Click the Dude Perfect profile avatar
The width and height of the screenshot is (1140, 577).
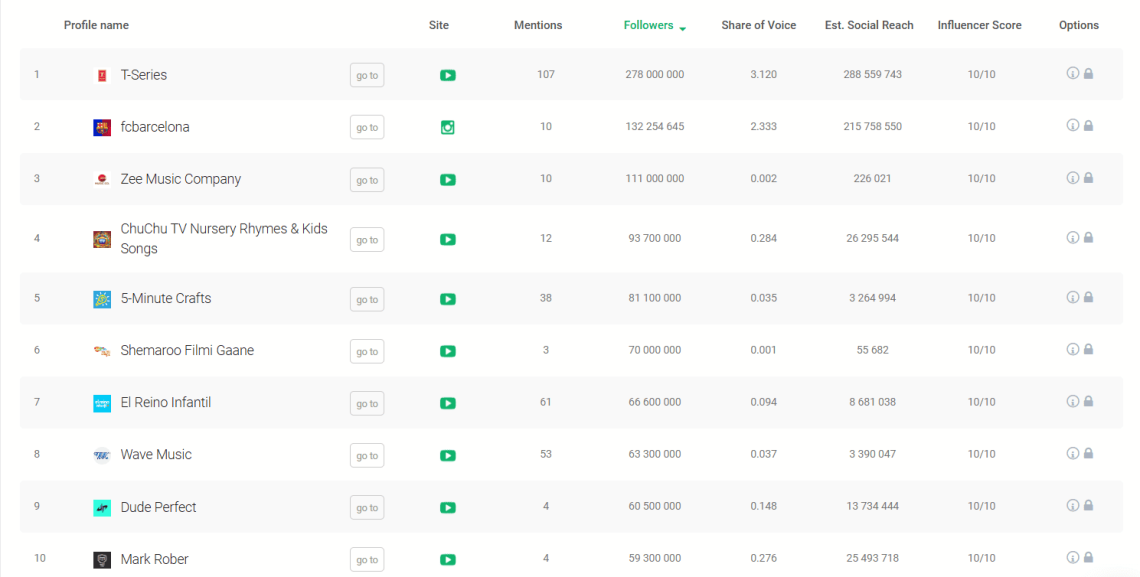102,507
